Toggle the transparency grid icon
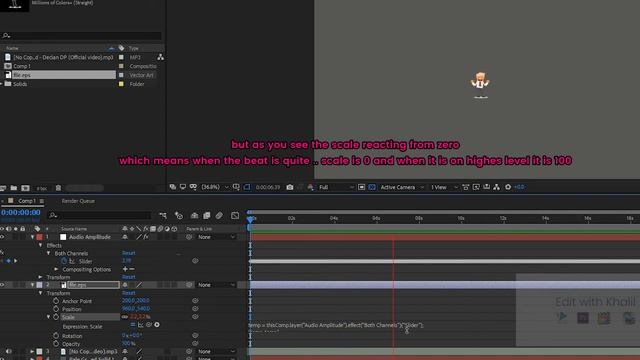 pyautogui.click(x=372, y=187)
